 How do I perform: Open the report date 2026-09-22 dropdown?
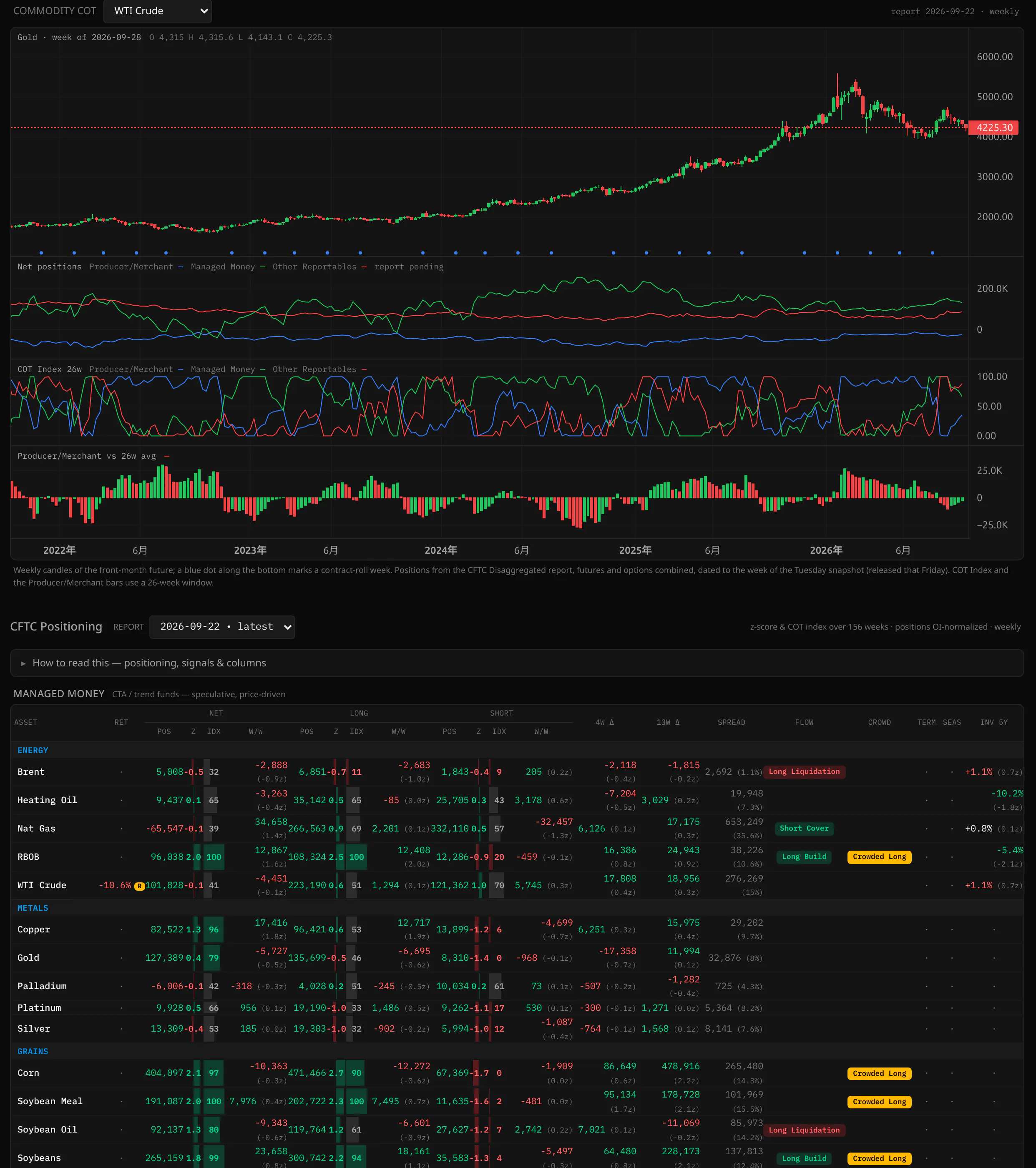coord(222,627)
